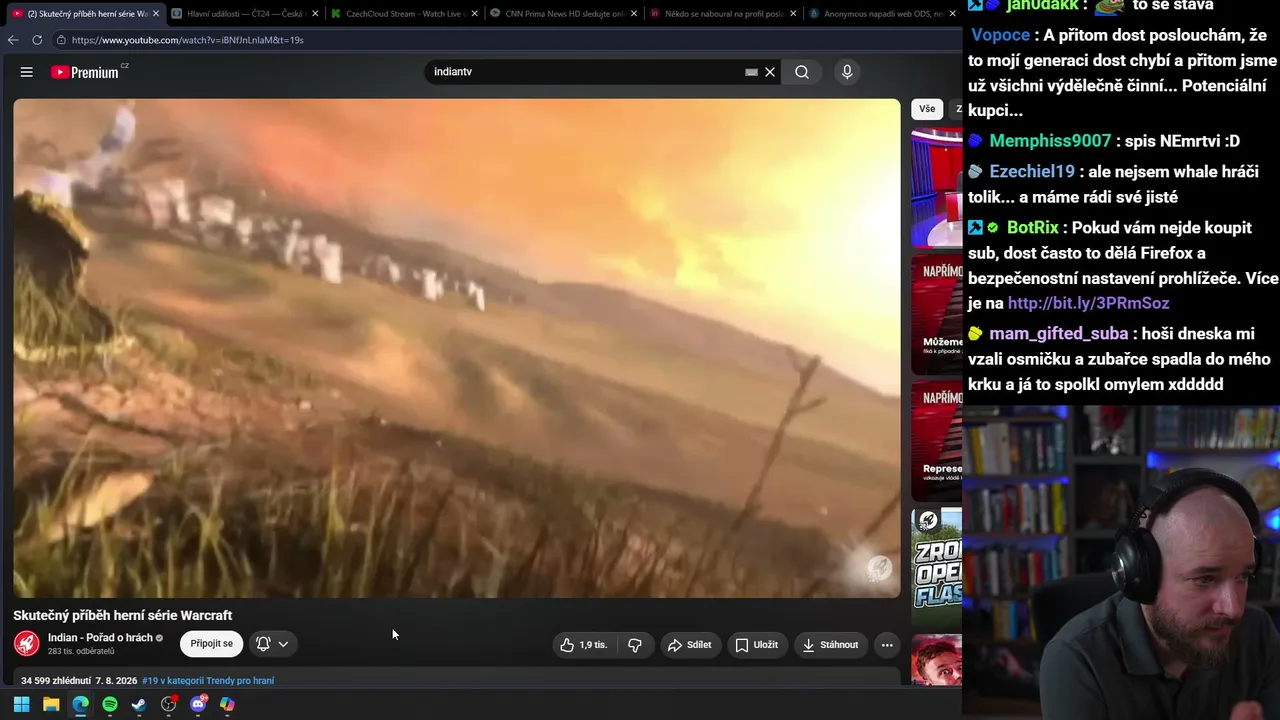Click the BotRix username in chat

coord(1032,228)
